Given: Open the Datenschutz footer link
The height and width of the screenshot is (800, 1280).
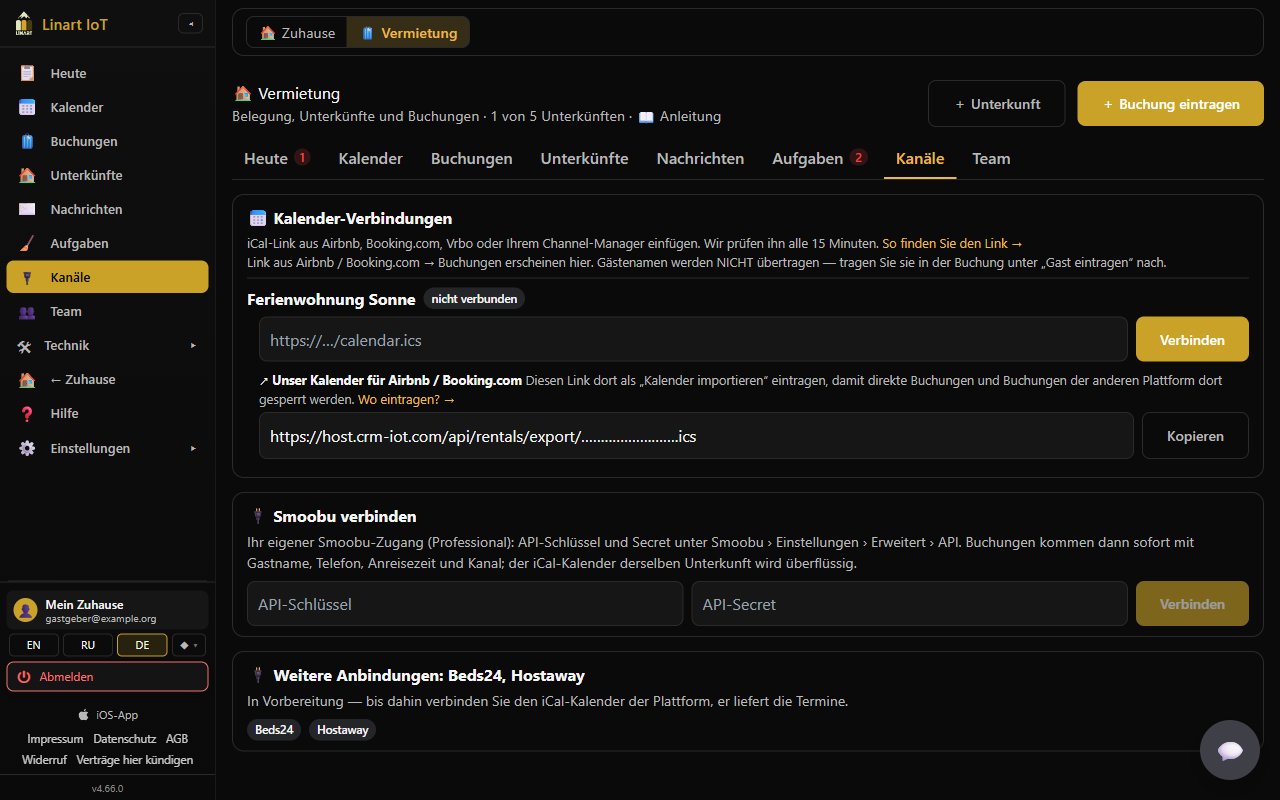Looking at the screenshot, I should click(125, 739).
